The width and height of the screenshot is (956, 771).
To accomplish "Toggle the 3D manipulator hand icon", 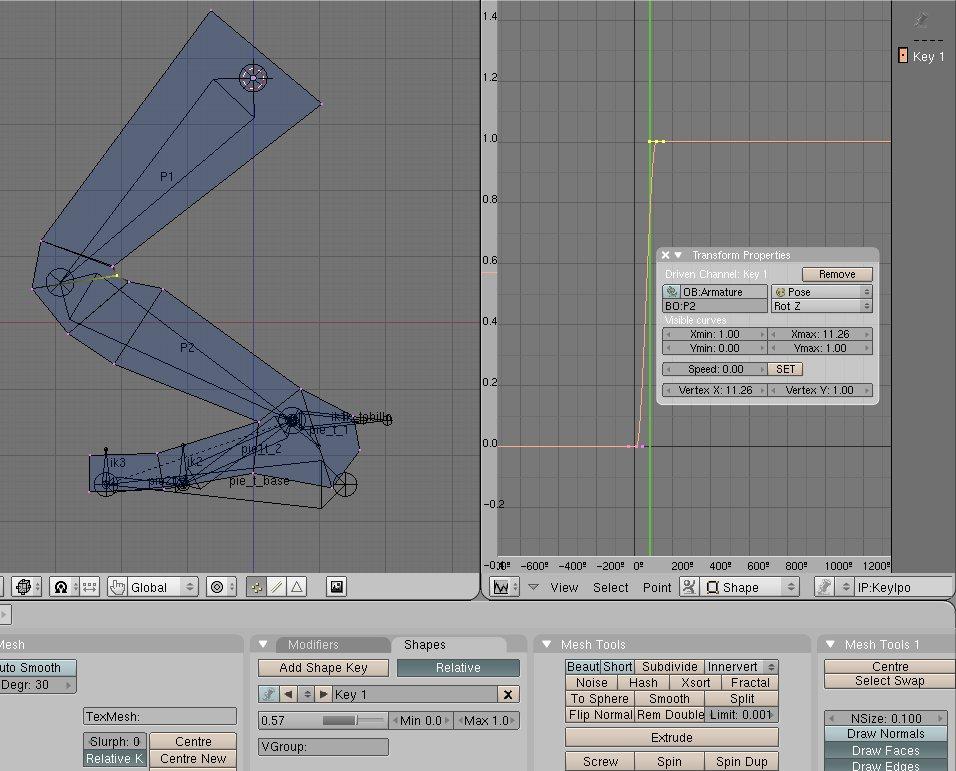I will [x=117, y=587].
